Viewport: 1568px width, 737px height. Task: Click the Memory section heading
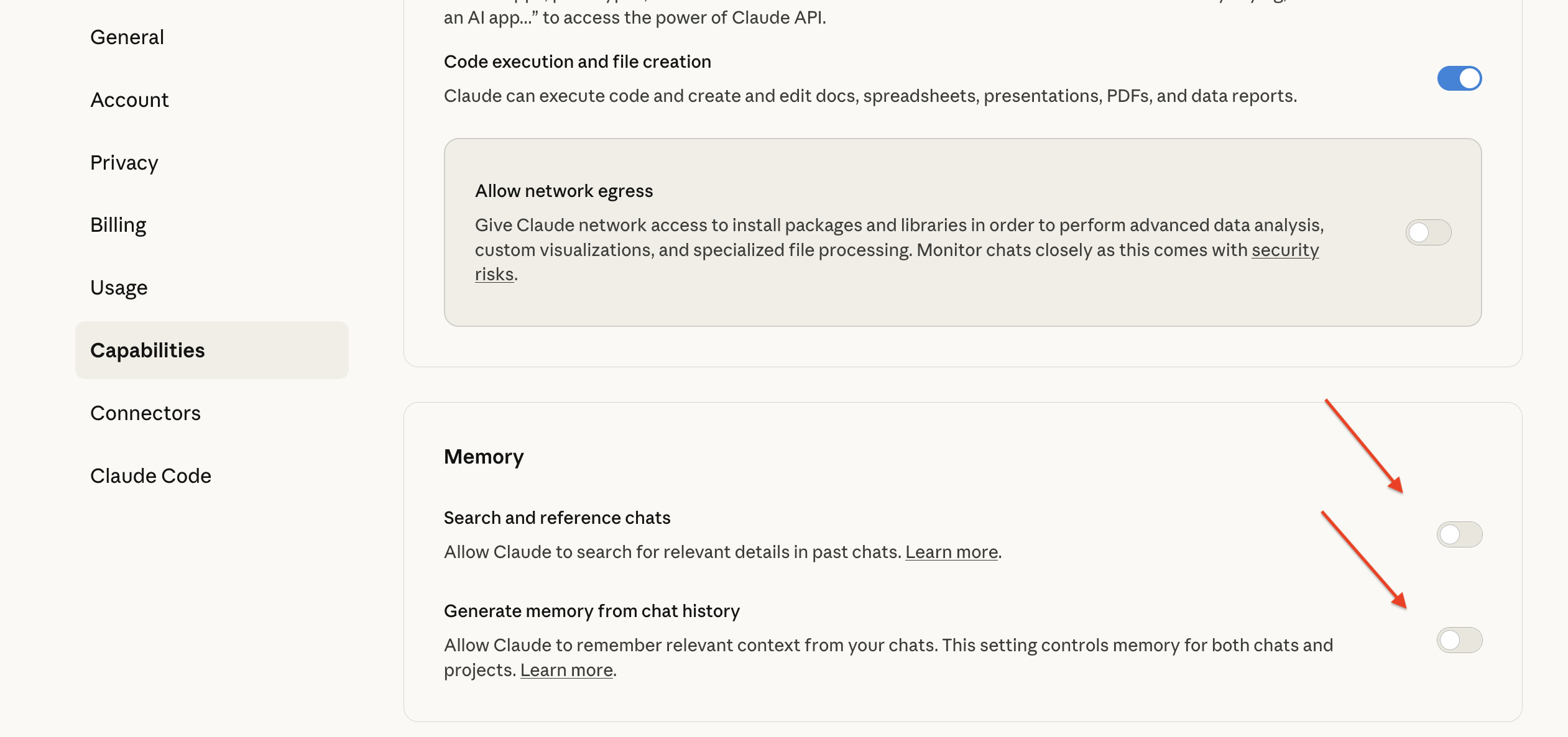click(484, 457)
